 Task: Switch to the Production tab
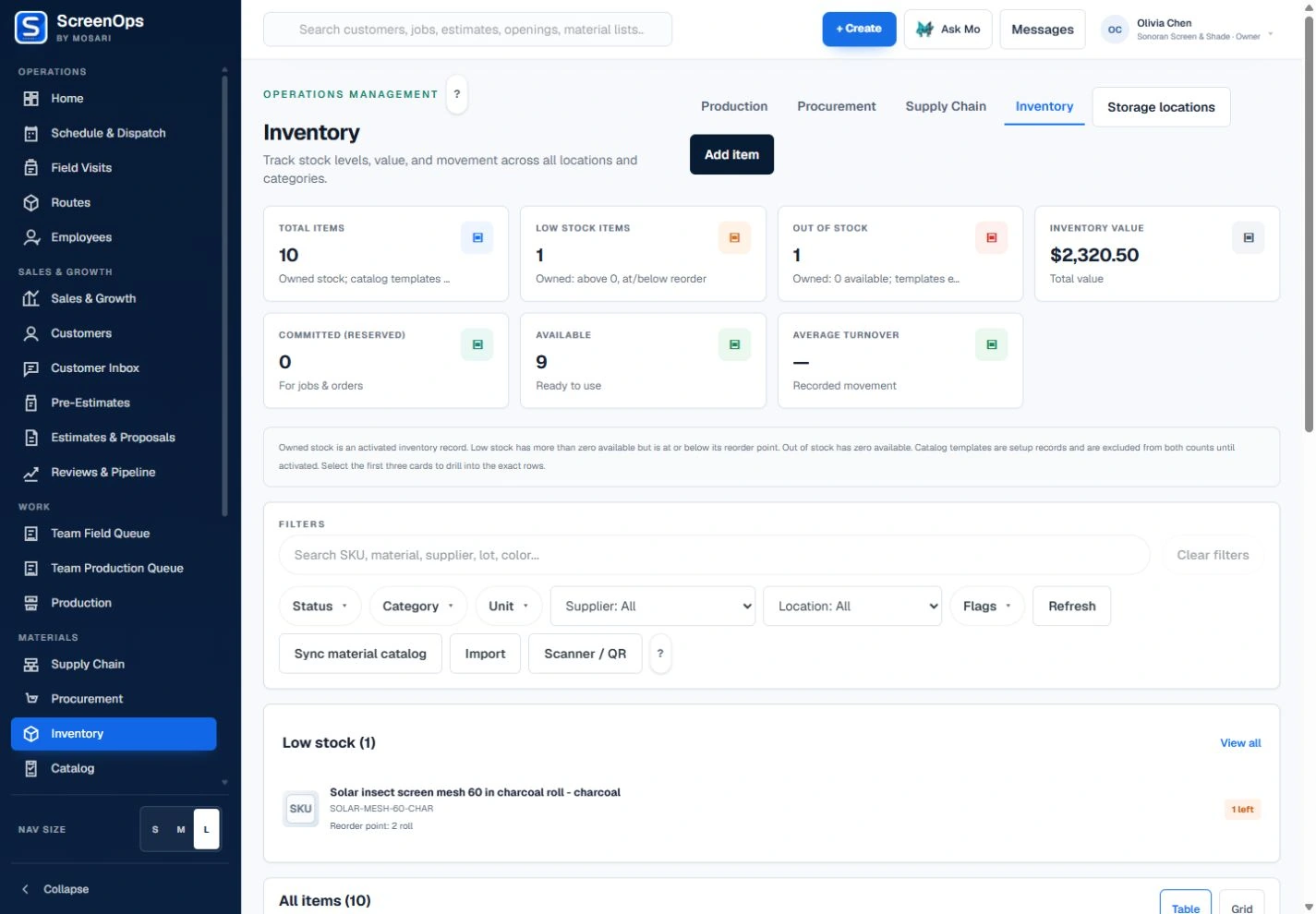tap(734, 107)
